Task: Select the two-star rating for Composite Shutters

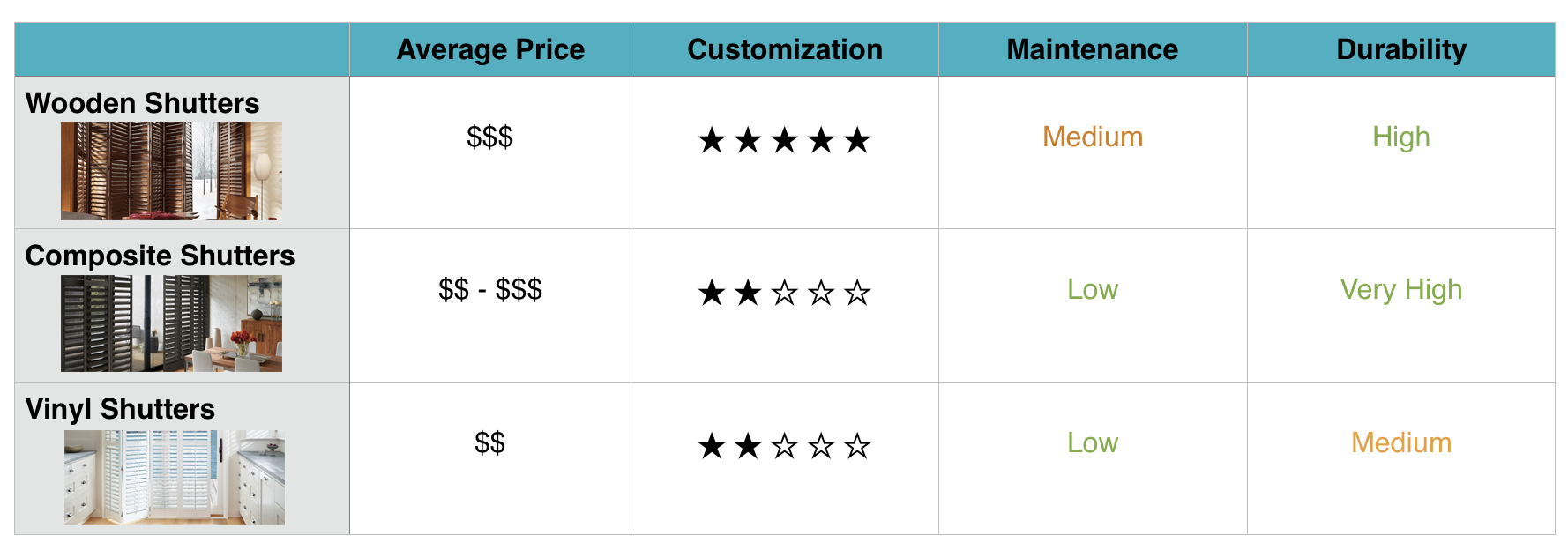Action: [x=784, y=292]
